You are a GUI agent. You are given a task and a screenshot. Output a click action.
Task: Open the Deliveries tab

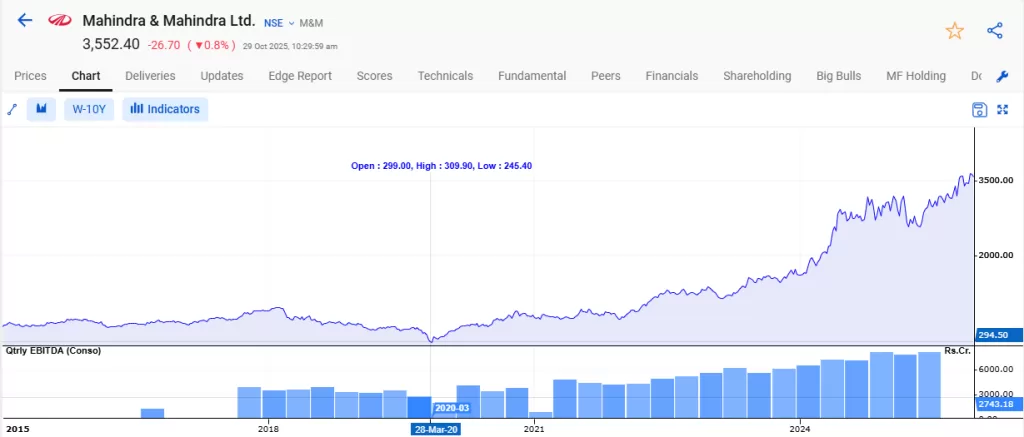point(150,76)
